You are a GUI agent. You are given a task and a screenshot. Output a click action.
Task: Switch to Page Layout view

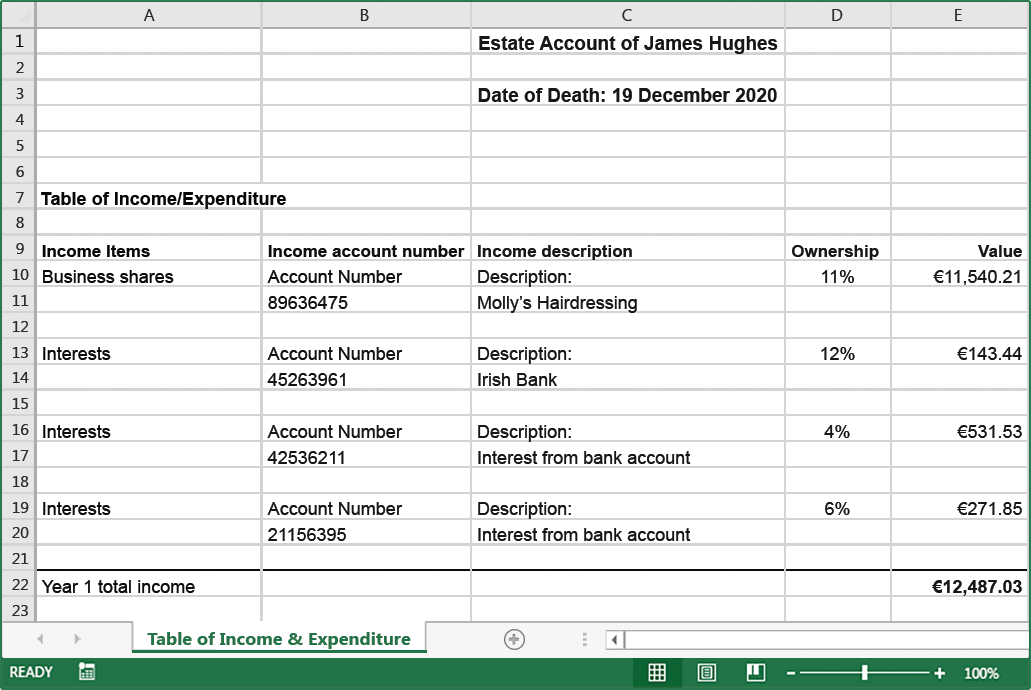click(x=707, y=673)
